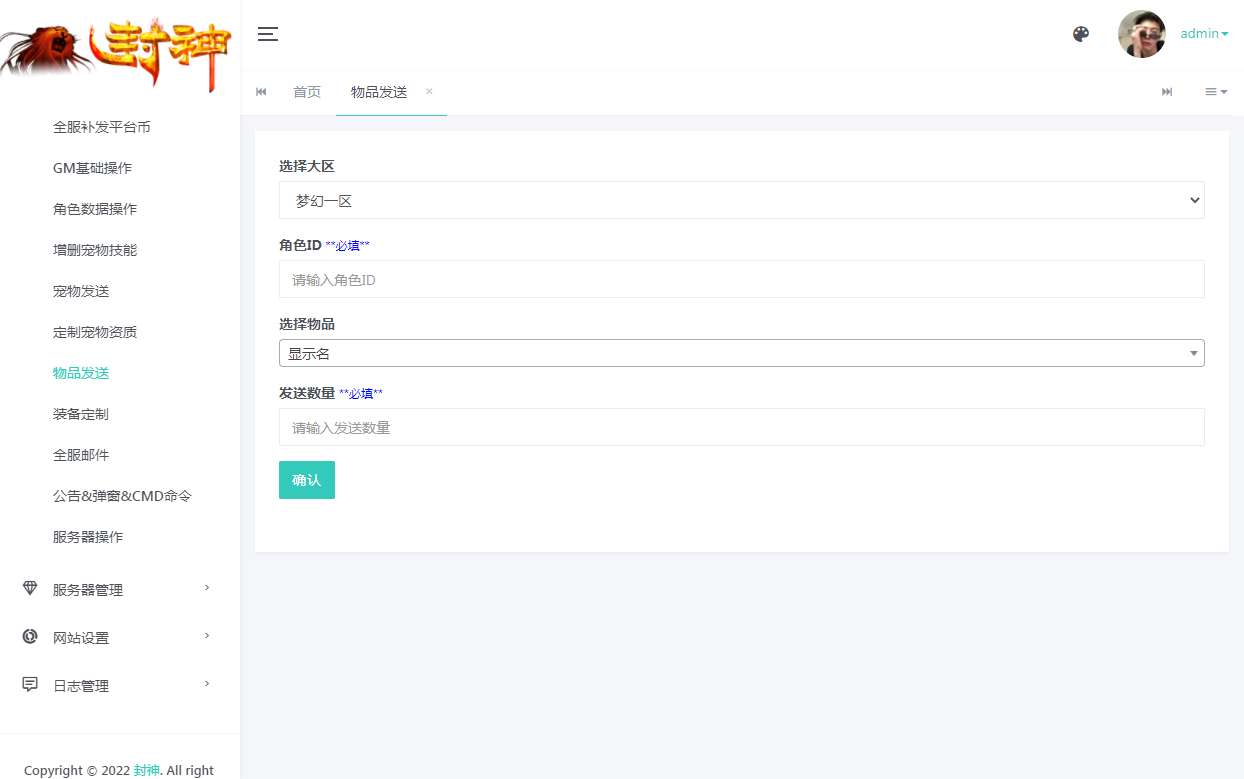
Task: Close the 物品发送 tab with its x
Action: [x=428, y=91]
